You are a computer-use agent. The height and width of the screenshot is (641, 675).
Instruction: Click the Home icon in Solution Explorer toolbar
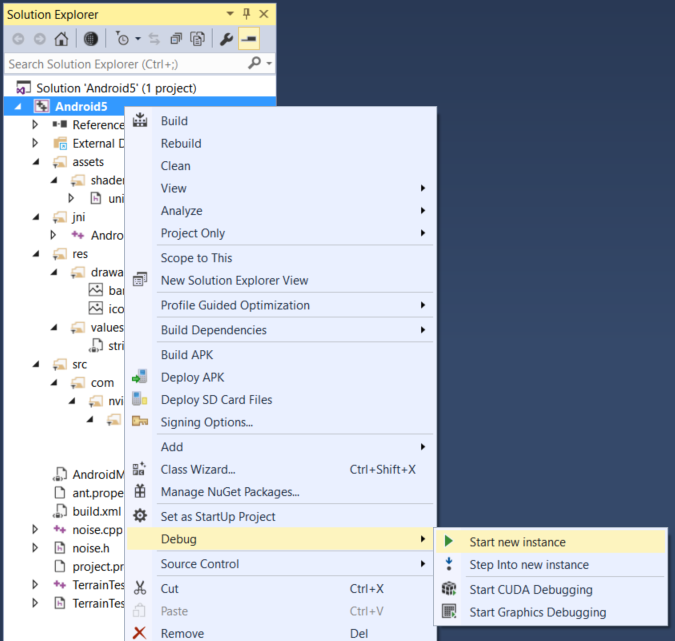pyautogui.click(x=61, y=39)
